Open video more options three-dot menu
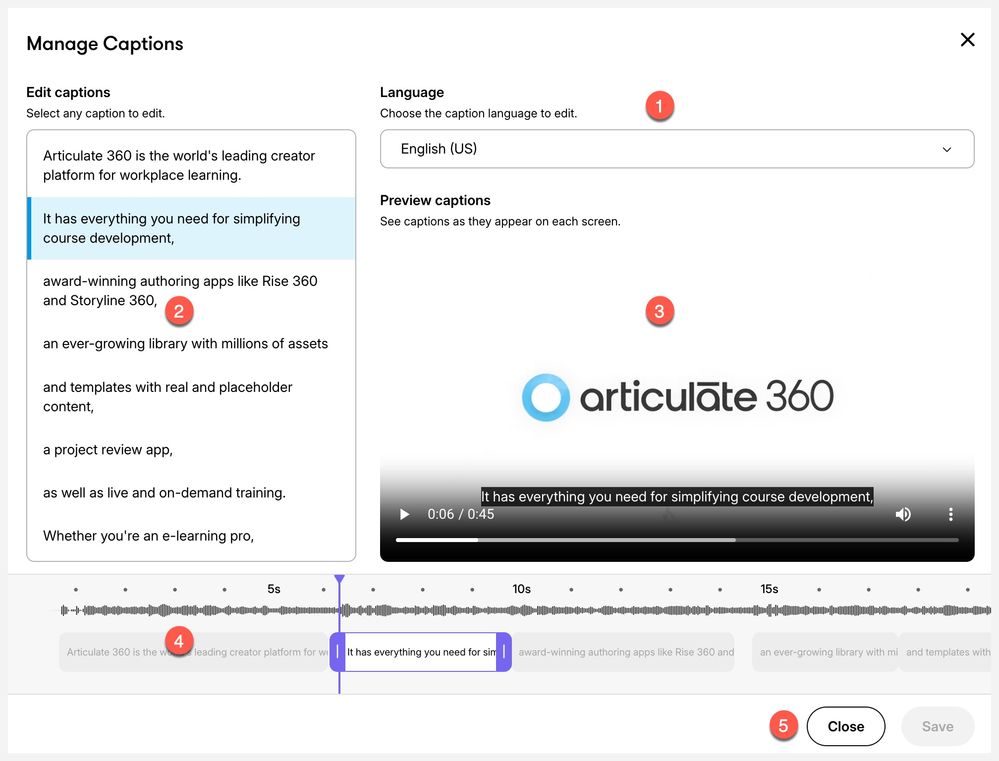The width and height of the screenshot is (999, 761). coord(951,514)
